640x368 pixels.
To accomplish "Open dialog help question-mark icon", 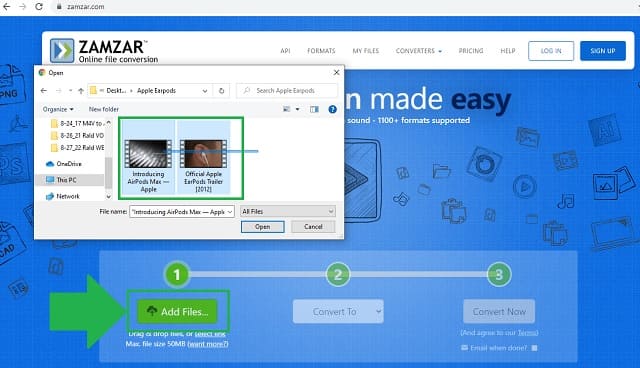I will pos(333,109).
